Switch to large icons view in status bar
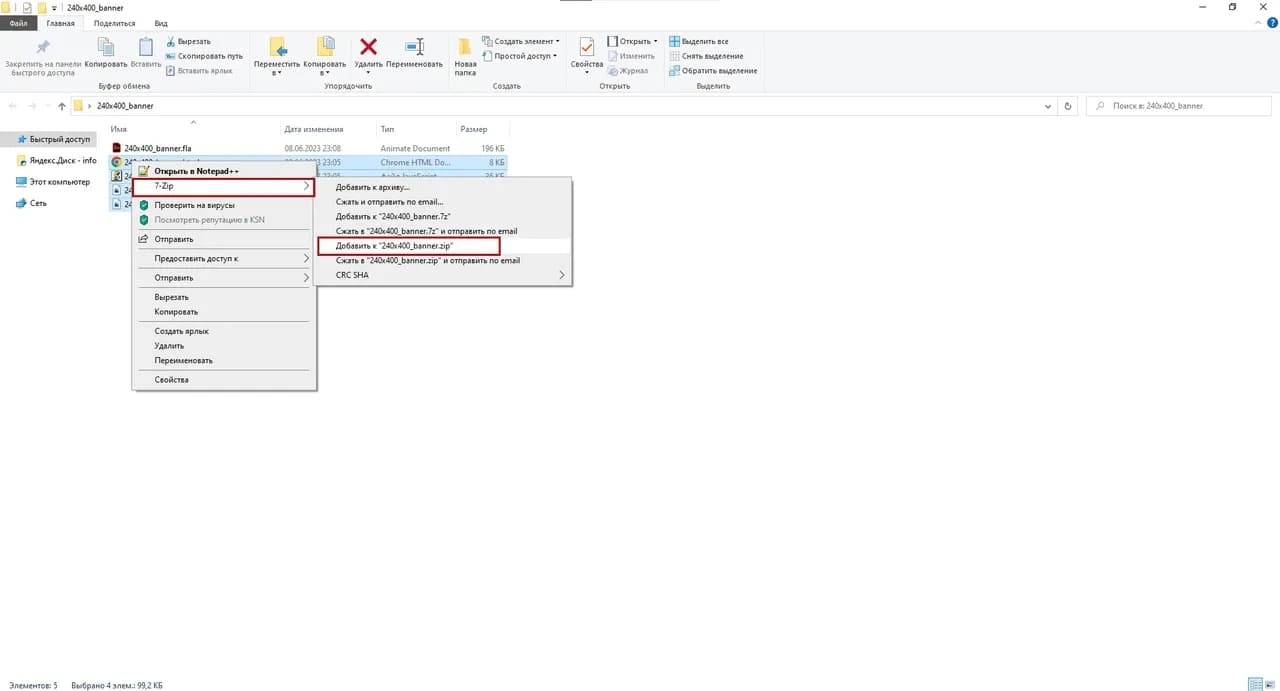The image size is (1280, 691). point(1268,685)
